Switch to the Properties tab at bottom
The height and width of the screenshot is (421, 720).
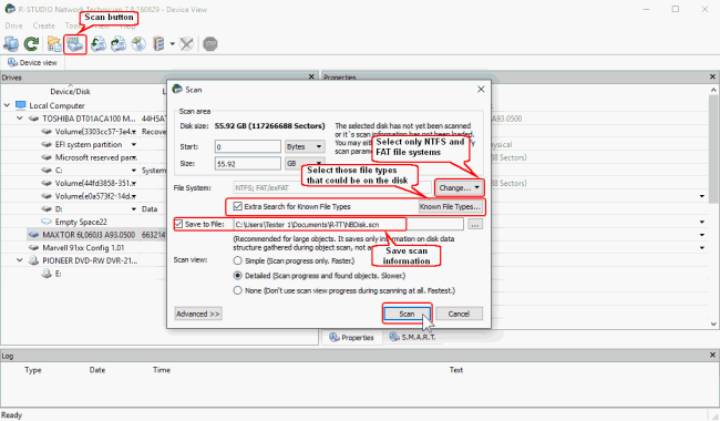click(x=352, y=337)
